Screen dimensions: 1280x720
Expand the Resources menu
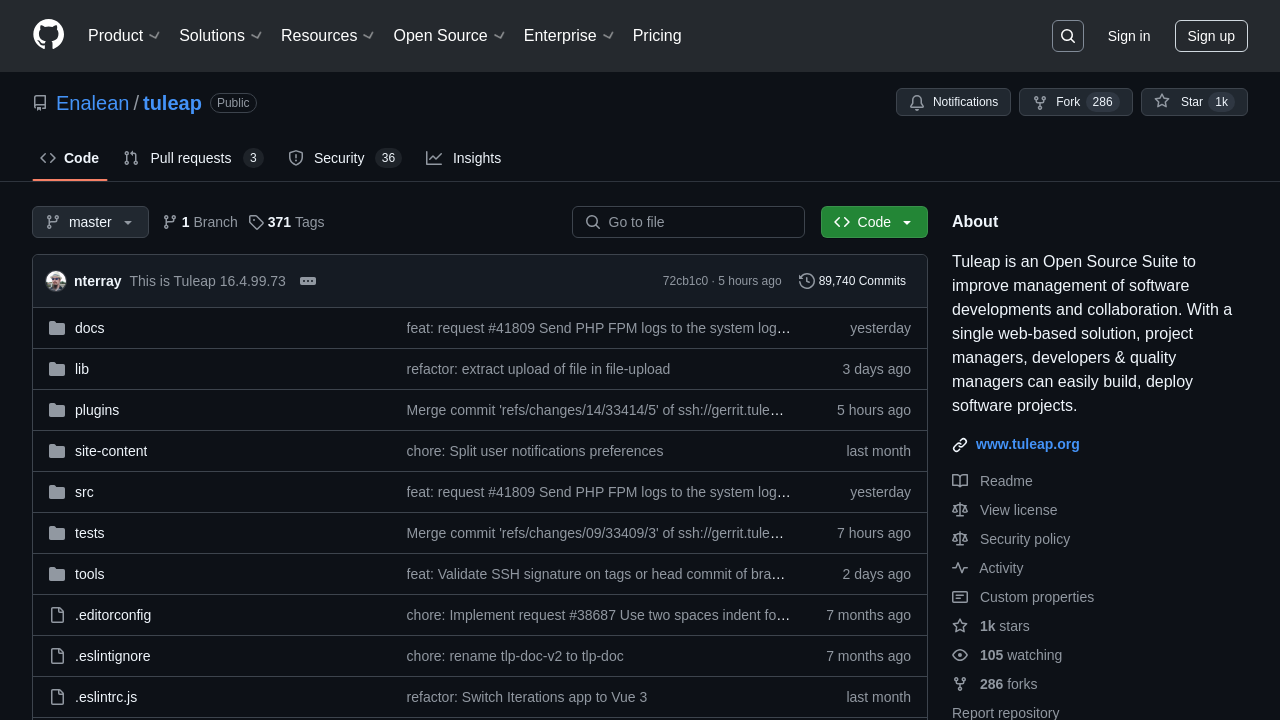pyautogui.click(x=328, y=36)
